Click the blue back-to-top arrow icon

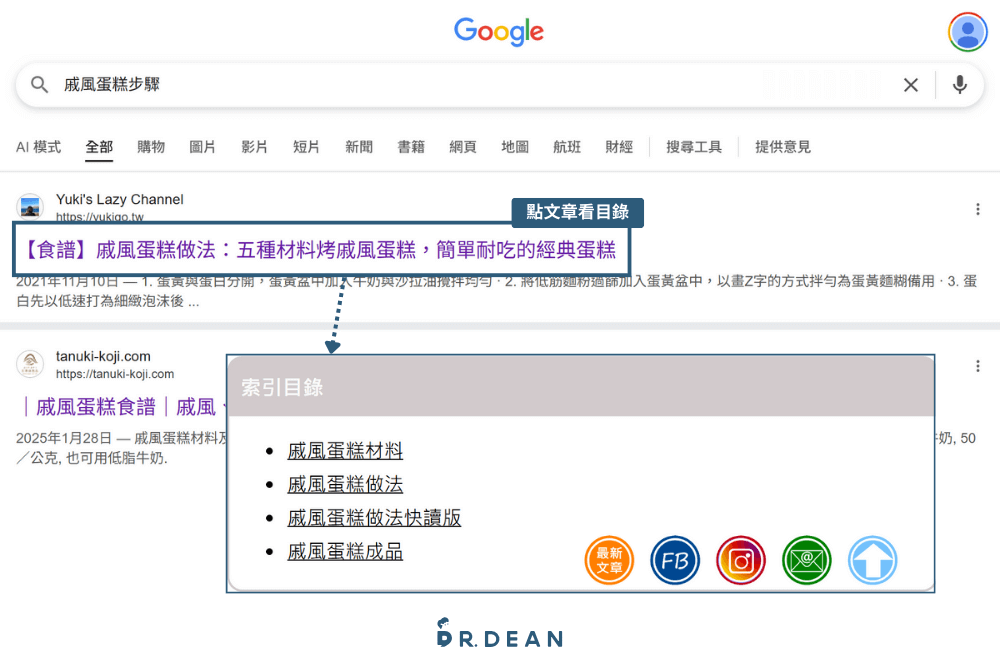point(872,560)
